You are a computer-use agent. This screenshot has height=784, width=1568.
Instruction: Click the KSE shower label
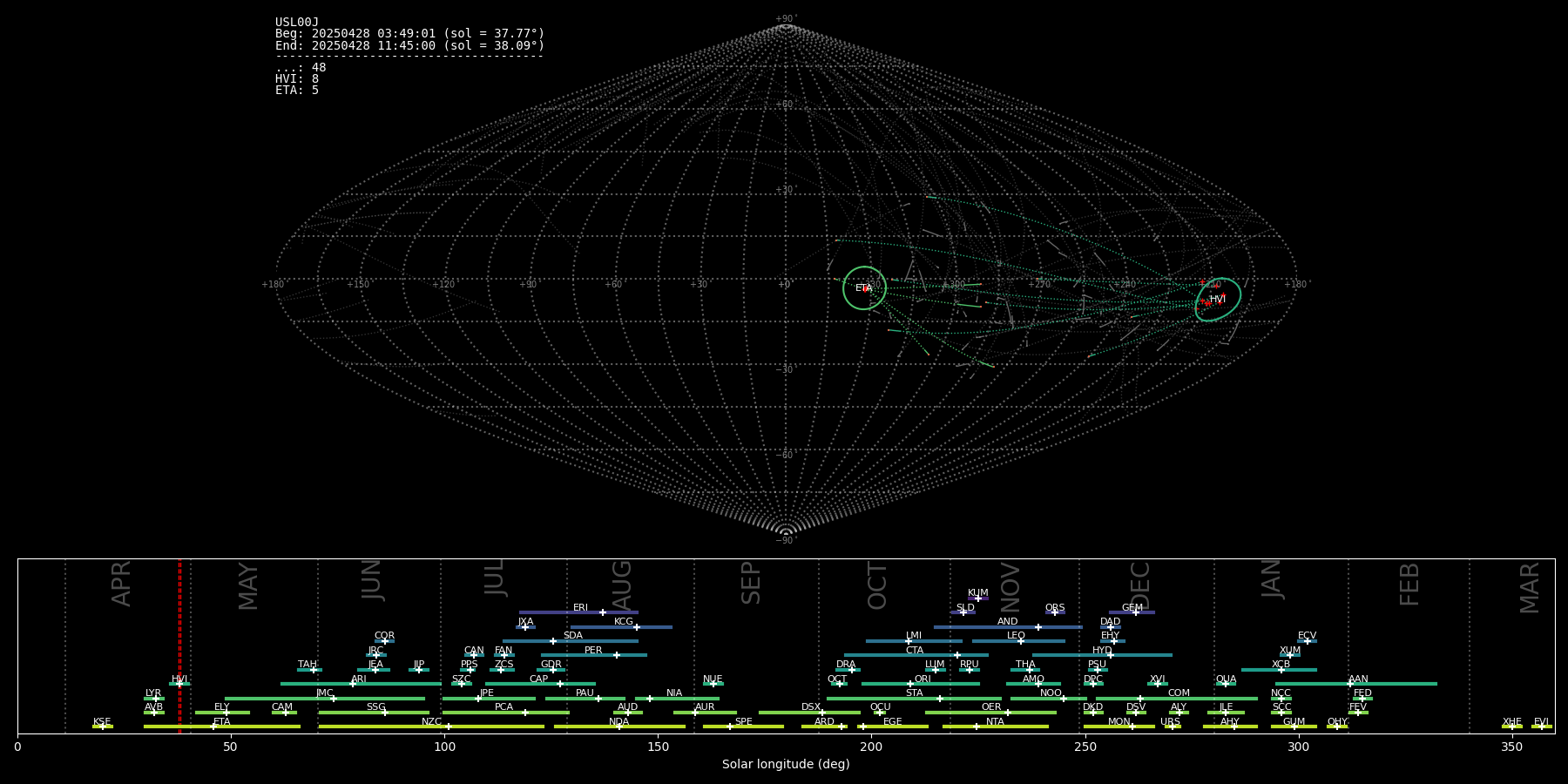(x=102, y=722)
